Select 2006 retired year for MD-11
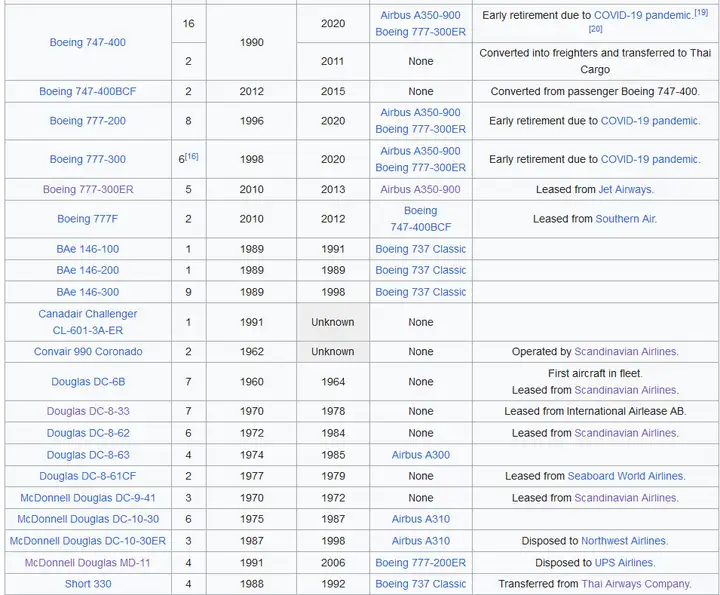Screen dimensions: 720x595 [x=333, y=562]
